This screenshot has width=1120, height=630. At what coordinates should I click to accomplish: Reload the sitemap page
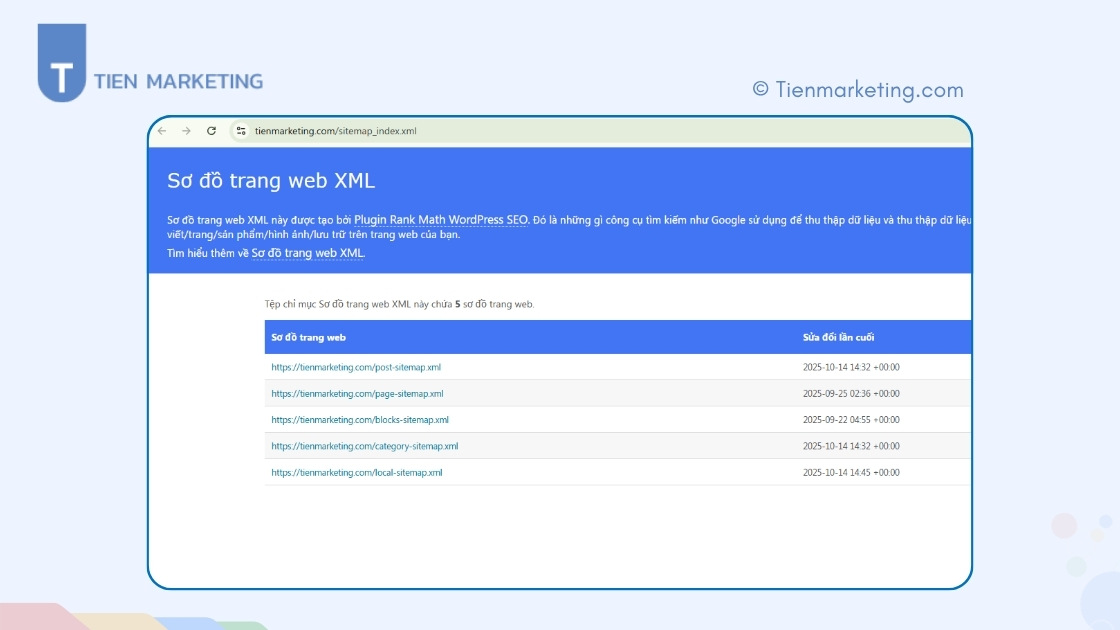[x=211, y=131]
